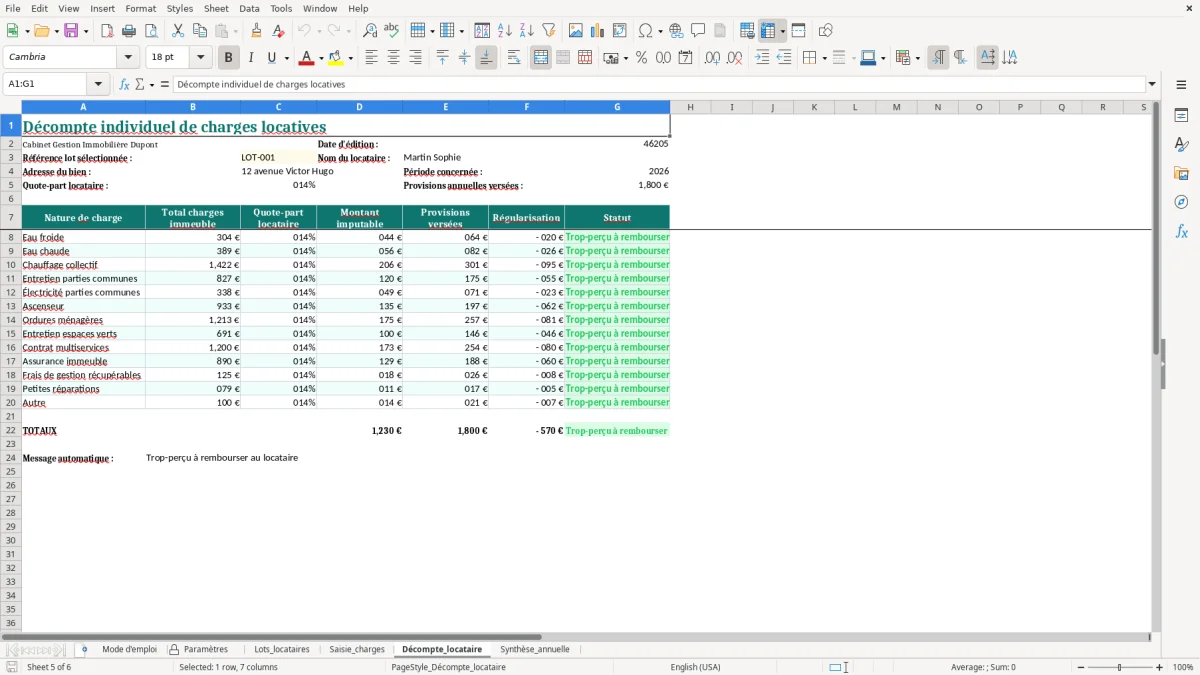Insert a comment
The image size is (1200, 675).
tap(698, 31)
